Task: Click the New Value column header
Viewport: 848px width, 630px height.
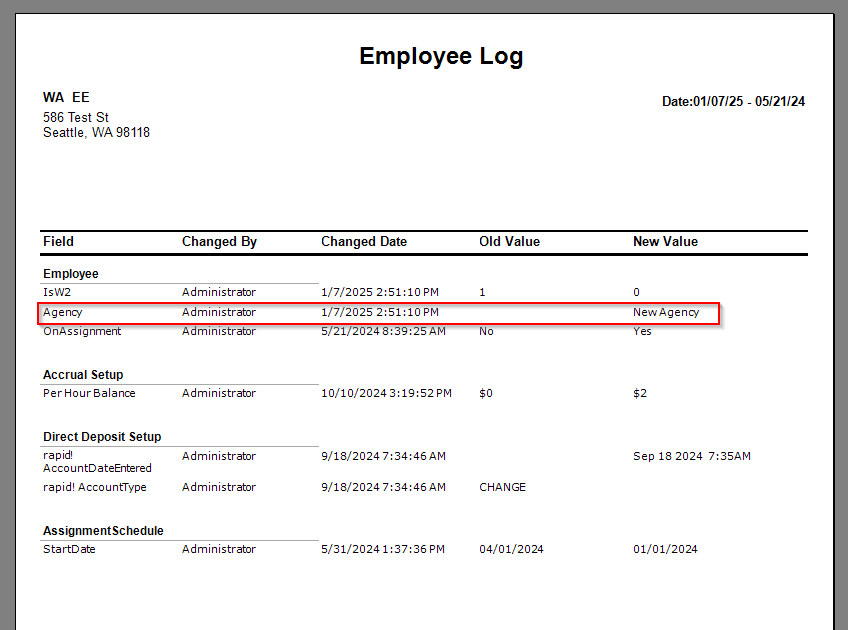Action: (665, 242)
